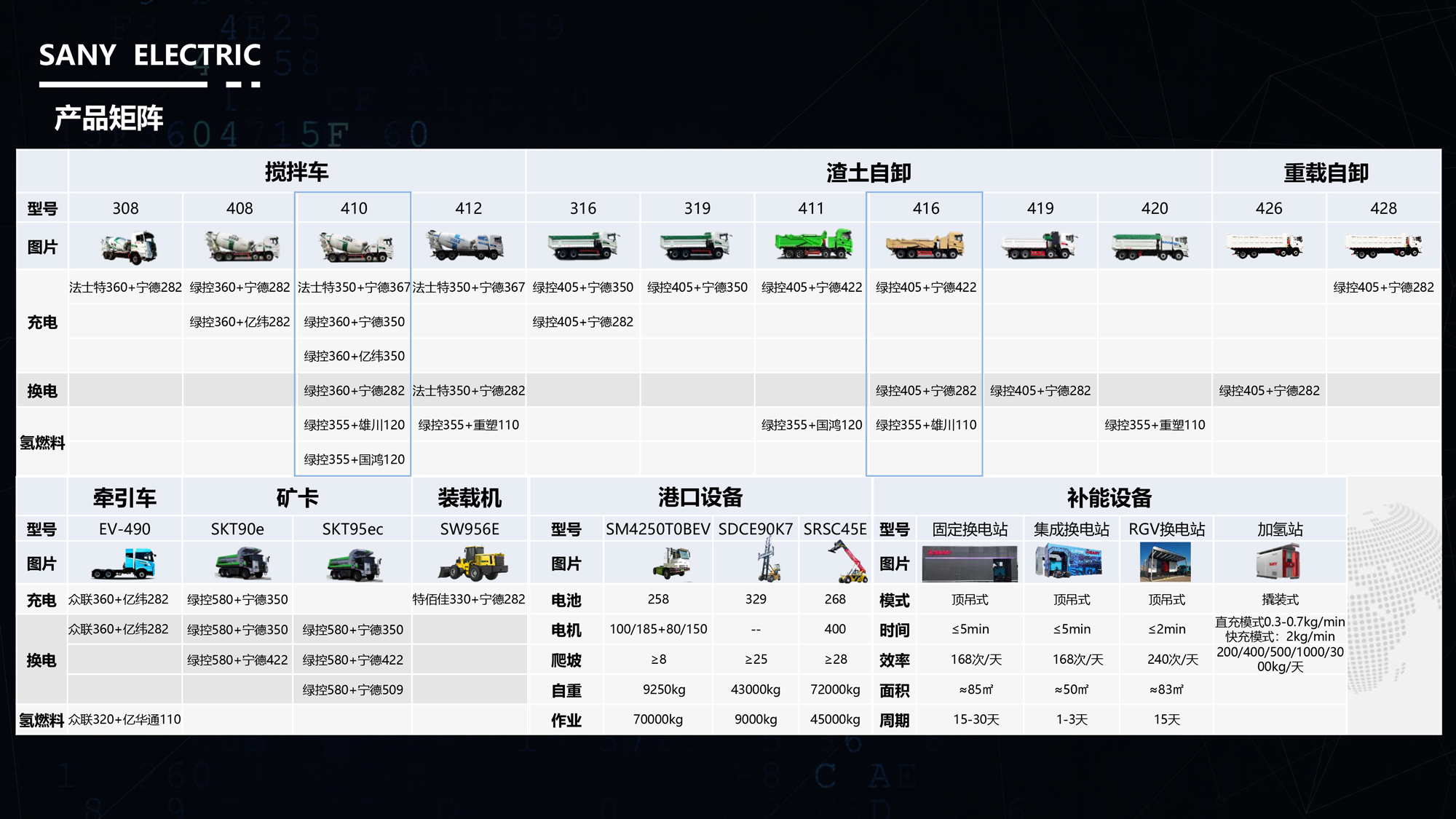
Task: Click the 众联320+亿华通110 hydrogen cell
Action: click(x=124, y=719)
